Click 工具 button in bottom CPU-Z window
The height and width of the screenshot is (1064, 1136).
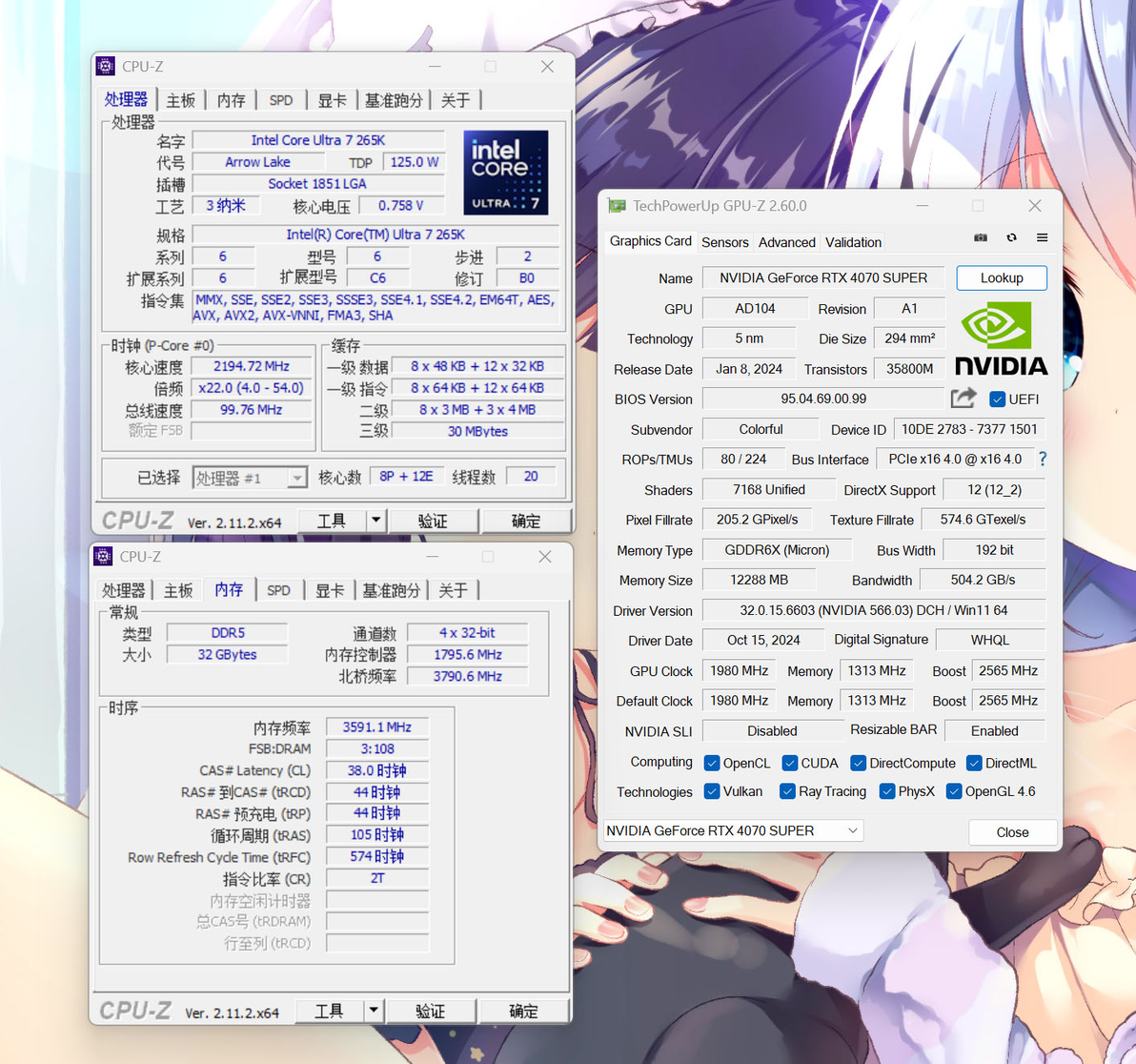[x=329, y=1011]
